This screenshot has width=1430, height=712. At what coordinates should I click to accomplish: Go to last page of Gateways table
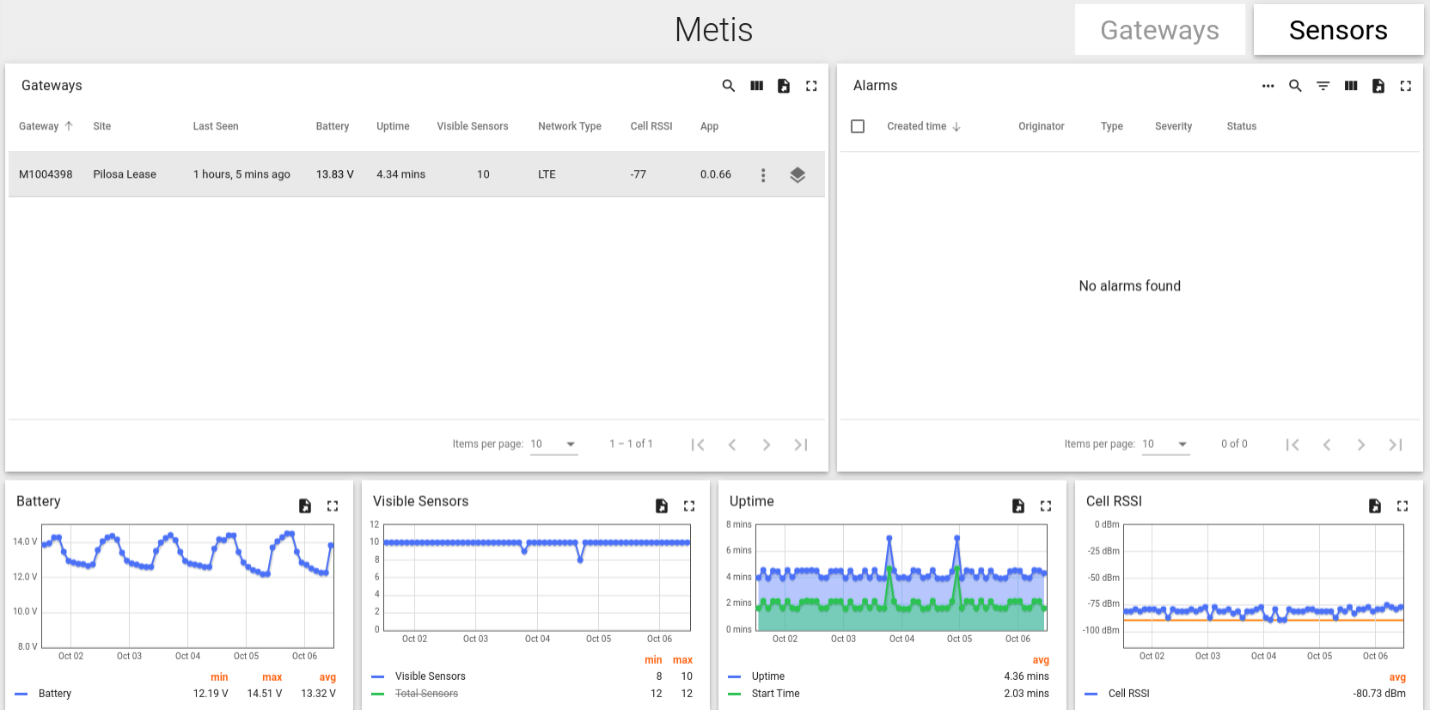click(x=800, y=445)
